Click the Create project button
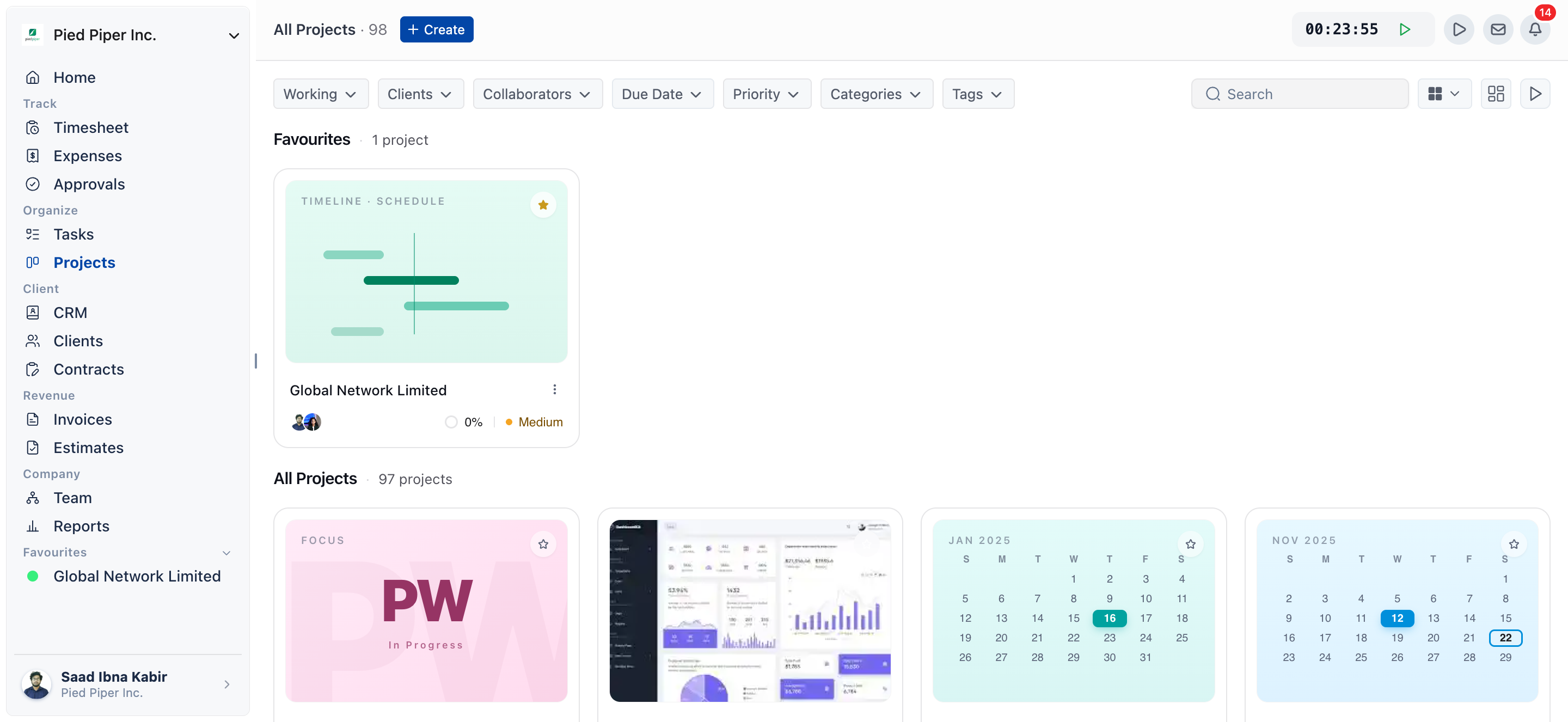1568x722 pixels. coord(437,29)
